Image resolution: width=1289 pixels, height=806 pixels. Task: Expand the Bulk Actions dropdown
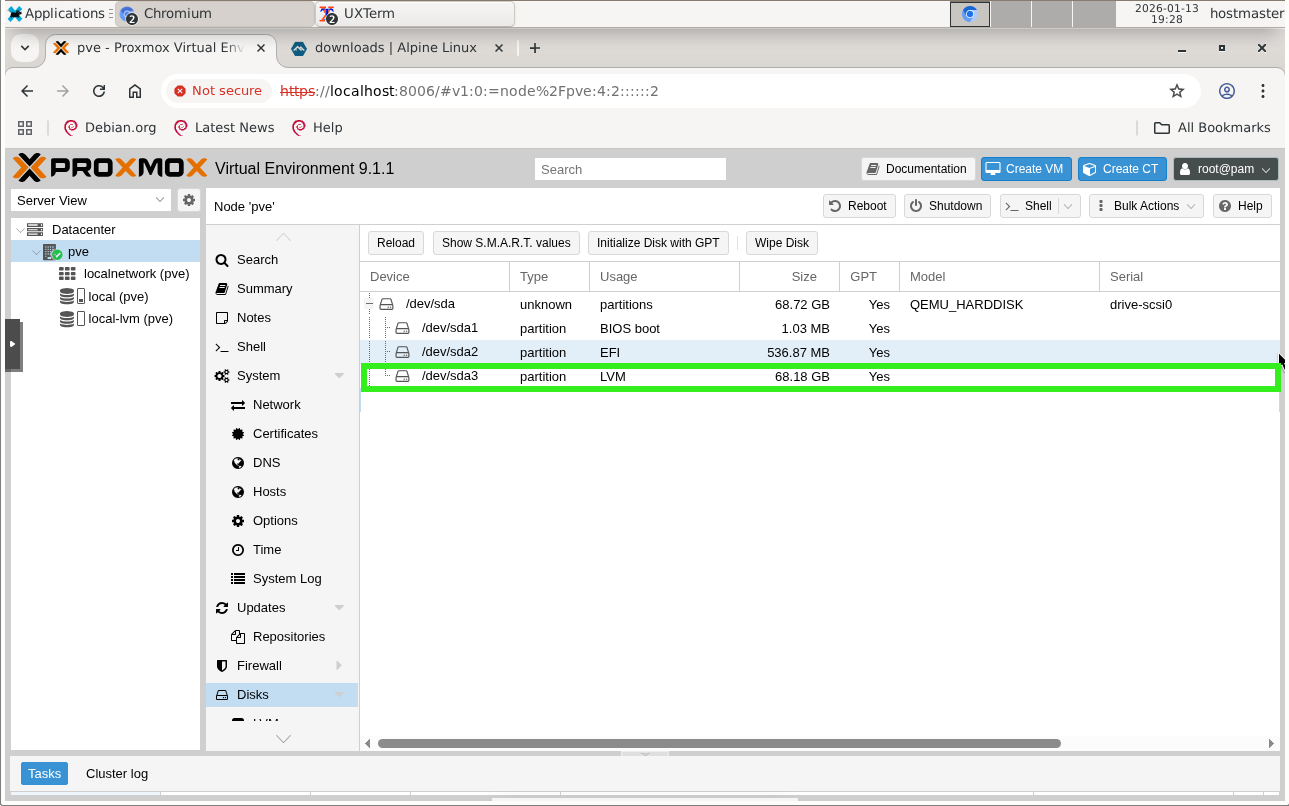[x=1145, y=206]
